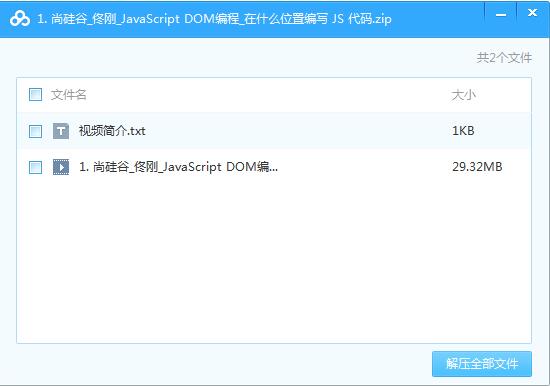550x386 pixels.
Task: Click the Baidu cloud logo icon
Action: tap(20, 18)
